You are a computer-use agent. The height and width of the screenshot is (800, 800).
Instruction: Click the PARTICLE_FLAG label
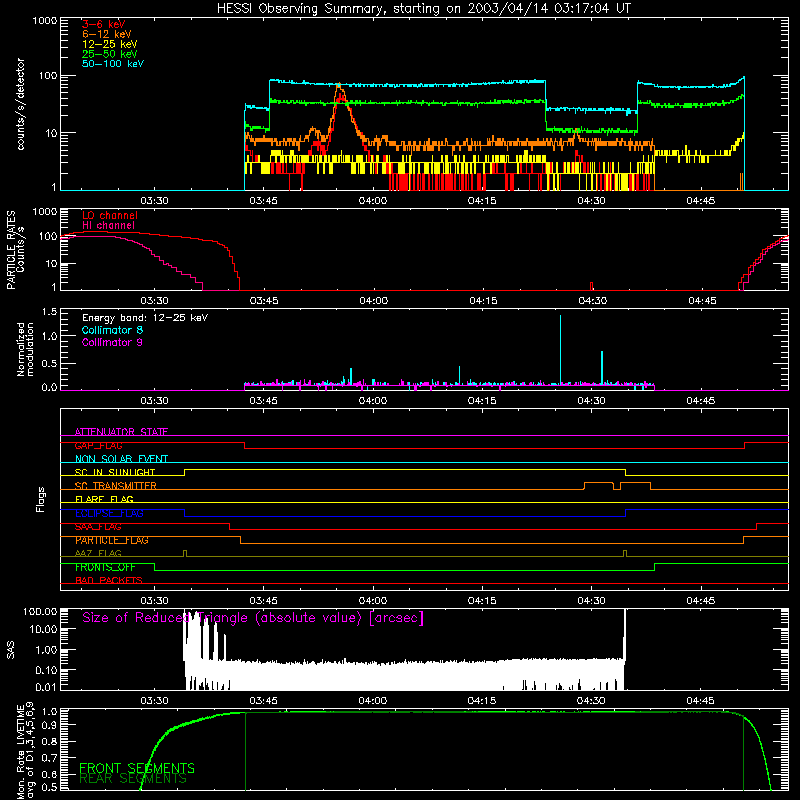(x=112, y=540)
